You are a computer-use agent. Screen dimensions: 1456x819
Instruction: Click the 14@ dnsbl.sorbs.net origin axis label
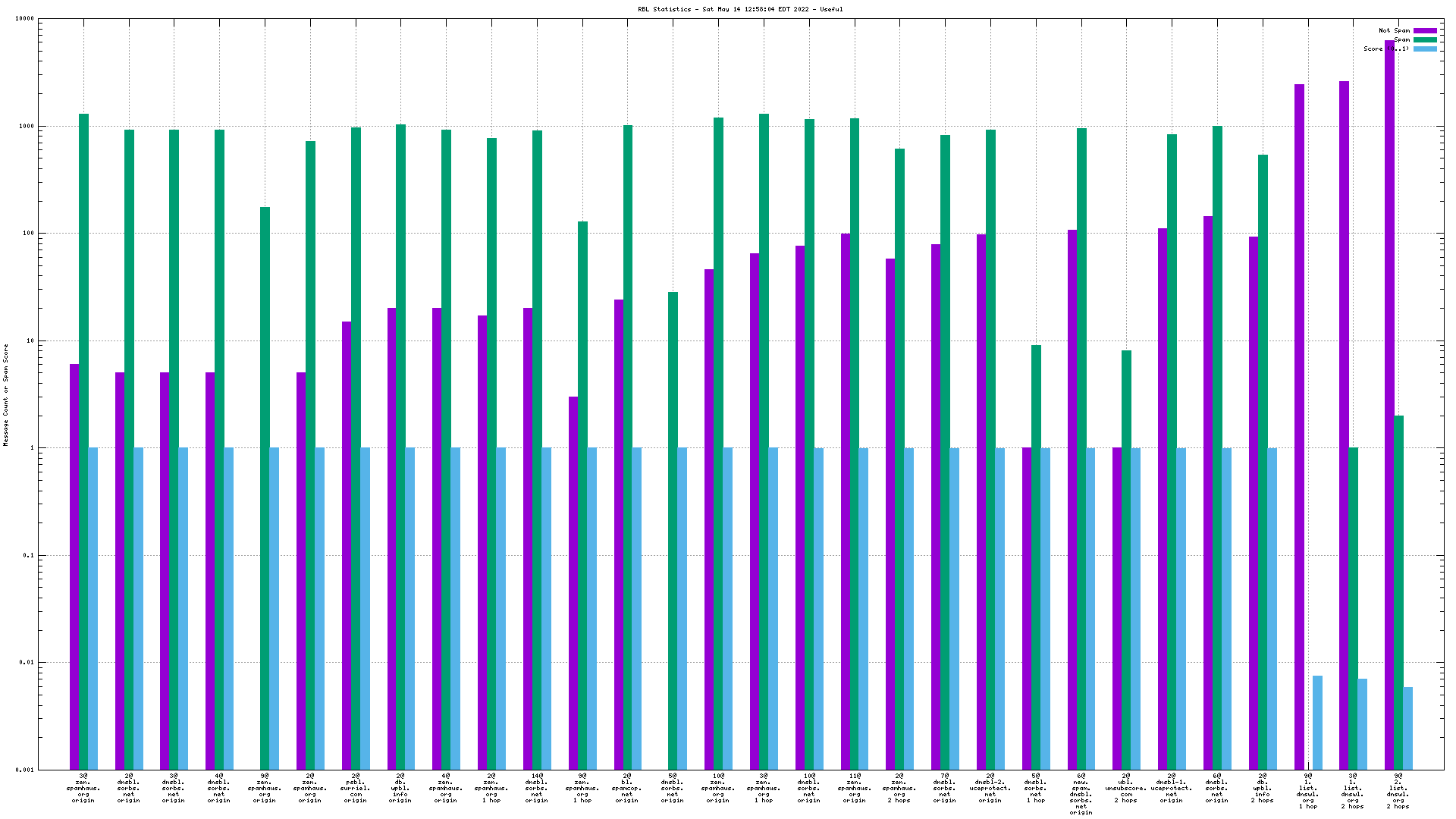[536, 789]
